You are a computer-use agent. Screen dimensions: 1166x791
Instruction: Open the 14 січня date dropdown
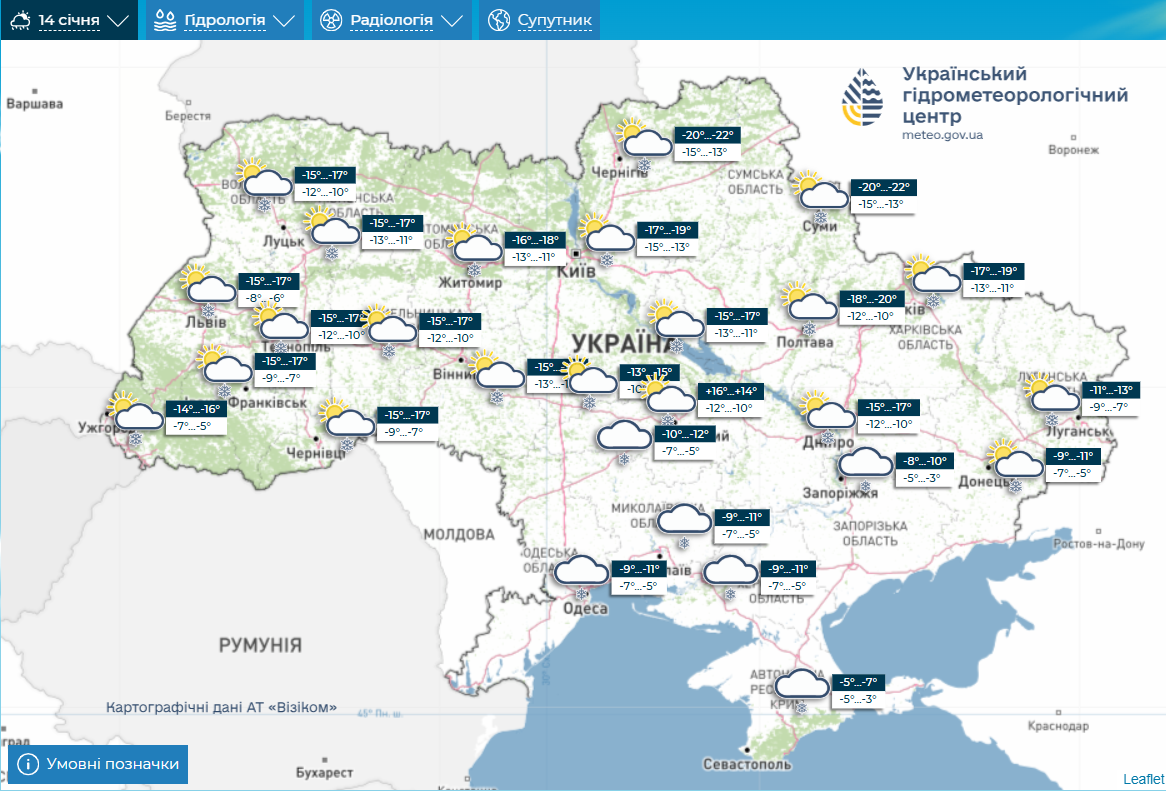tap(70, 19)
